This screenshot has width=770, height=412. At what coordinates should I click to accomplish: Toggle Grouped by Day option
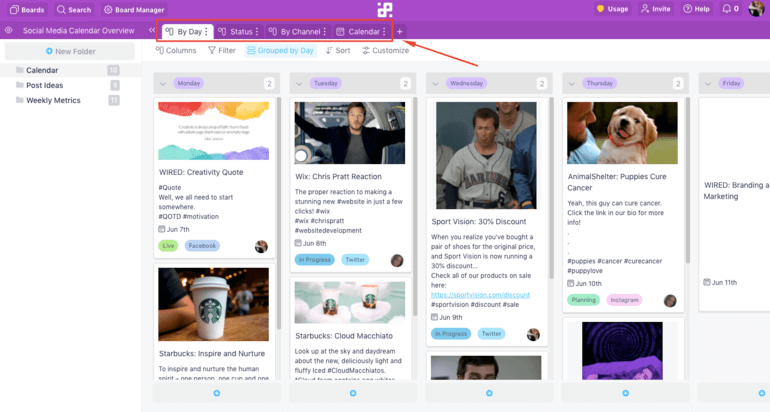click(x=280, y=50)
